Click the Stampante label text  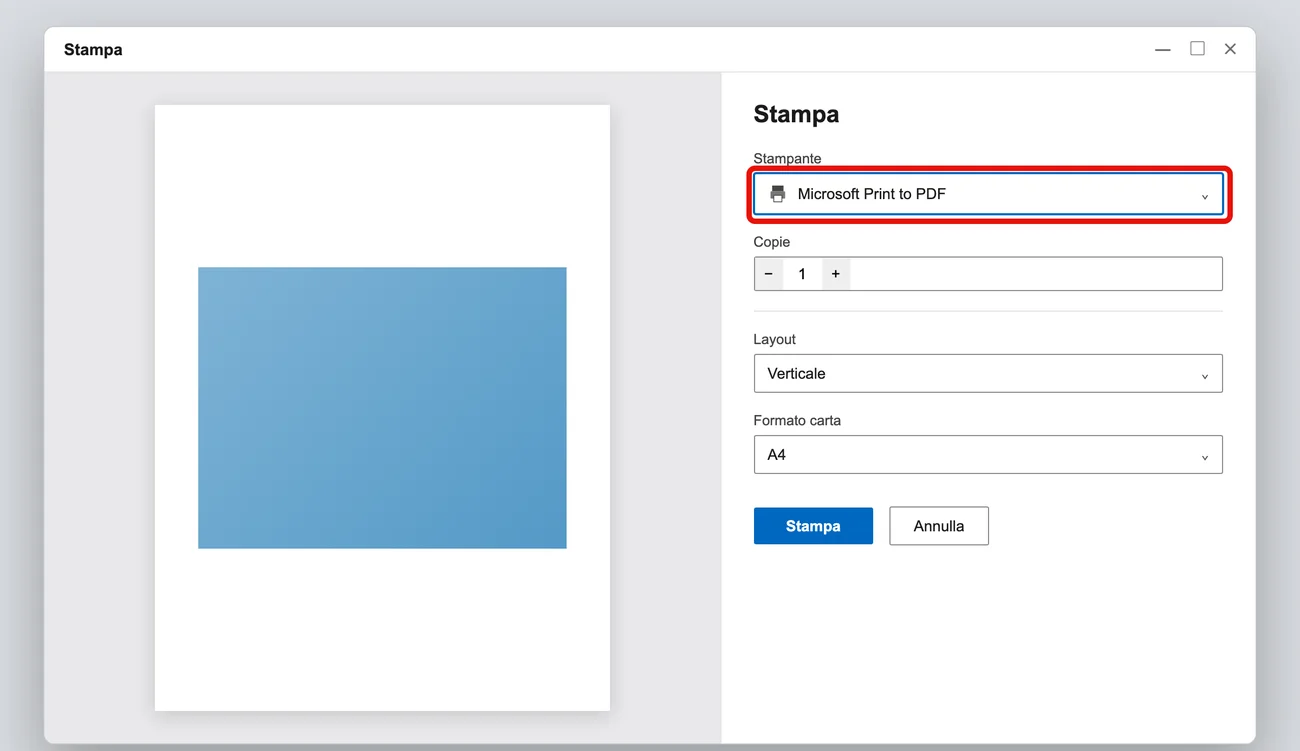tap(787, 158)
